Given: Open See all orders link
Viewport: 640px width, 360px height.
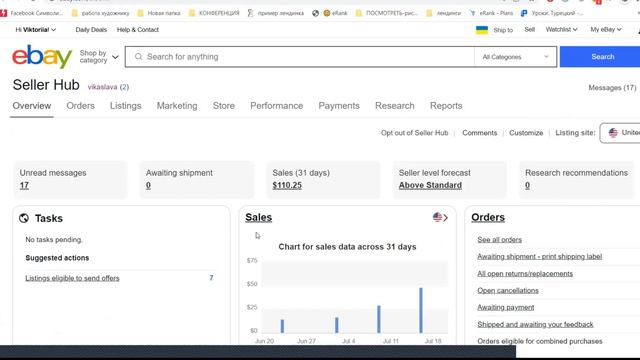Looking at the screenshot, I should pyautogui.click(x=500, y=240).
